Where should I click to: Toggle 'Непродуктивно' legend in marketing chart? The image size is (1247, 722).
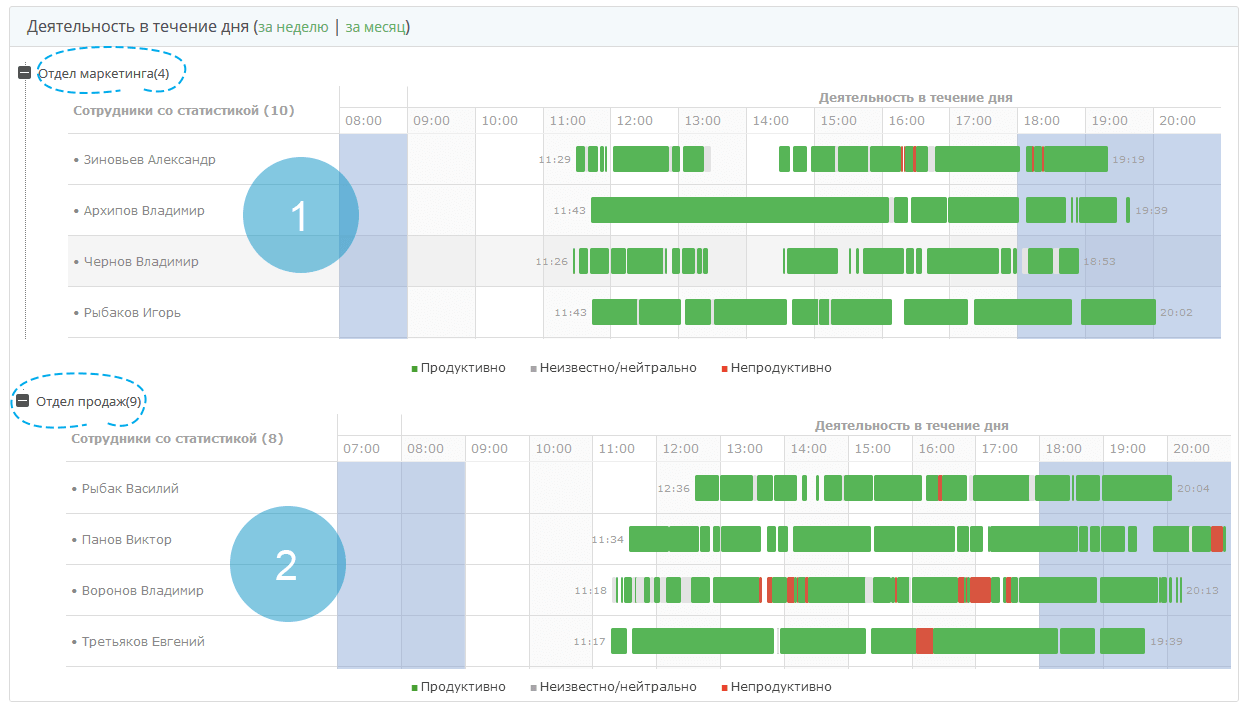[776, 368]
